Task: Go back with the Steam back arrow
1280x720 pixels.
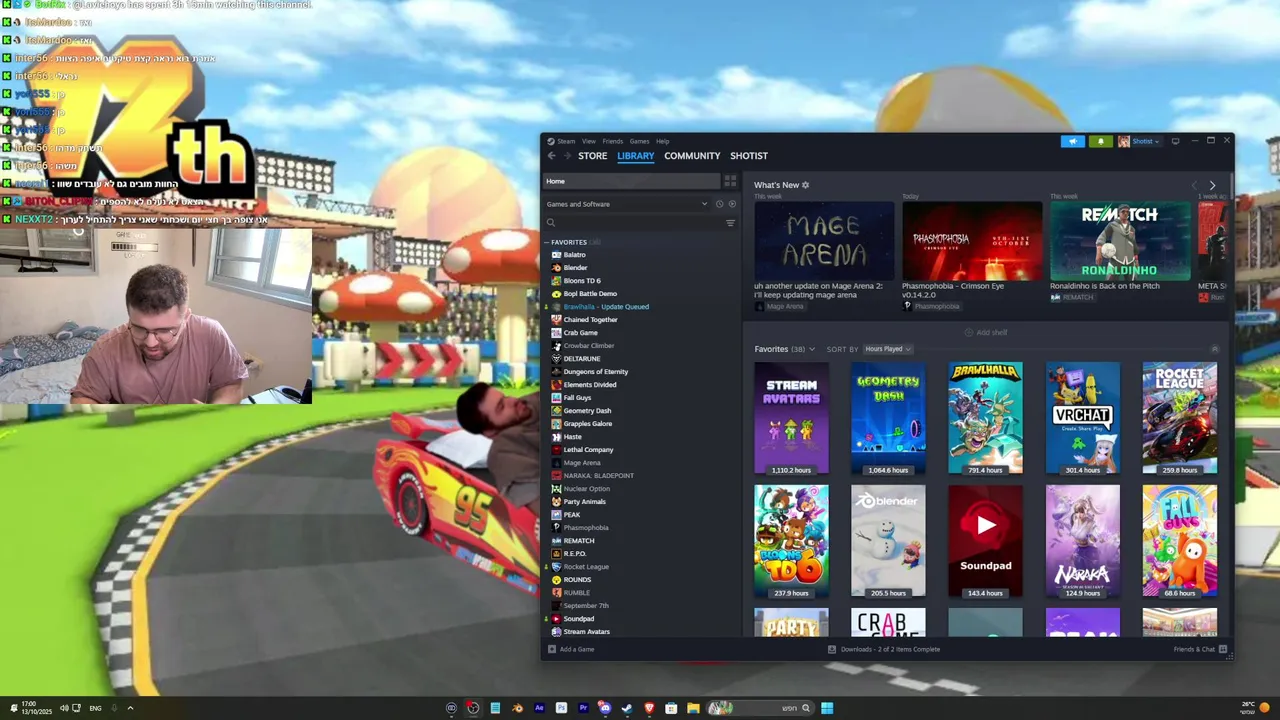Action: [x=551, y=156]
